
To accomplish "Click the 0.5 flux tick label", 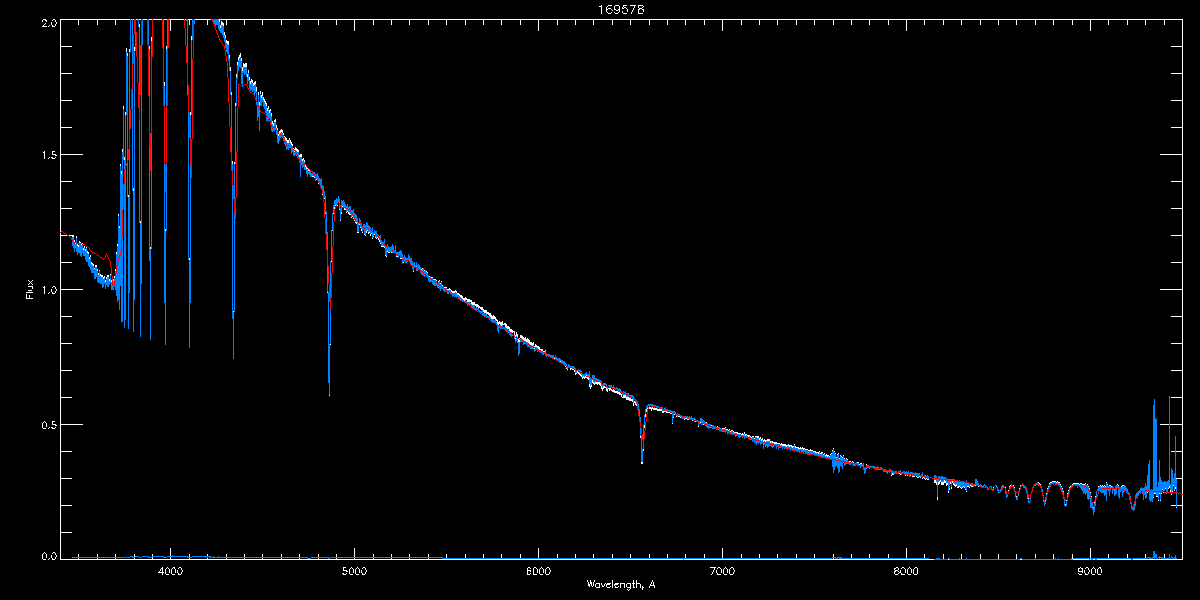I will coord(48,424).
